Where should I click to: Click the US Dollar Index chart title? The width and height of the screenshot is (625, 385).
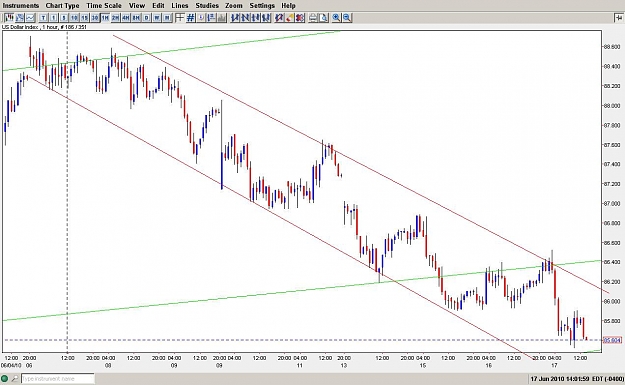(44, 27)
